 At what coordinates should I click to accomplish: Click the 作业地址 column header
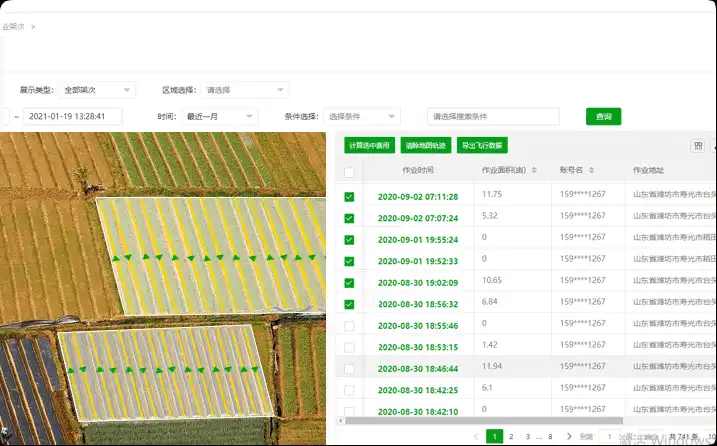648,170
